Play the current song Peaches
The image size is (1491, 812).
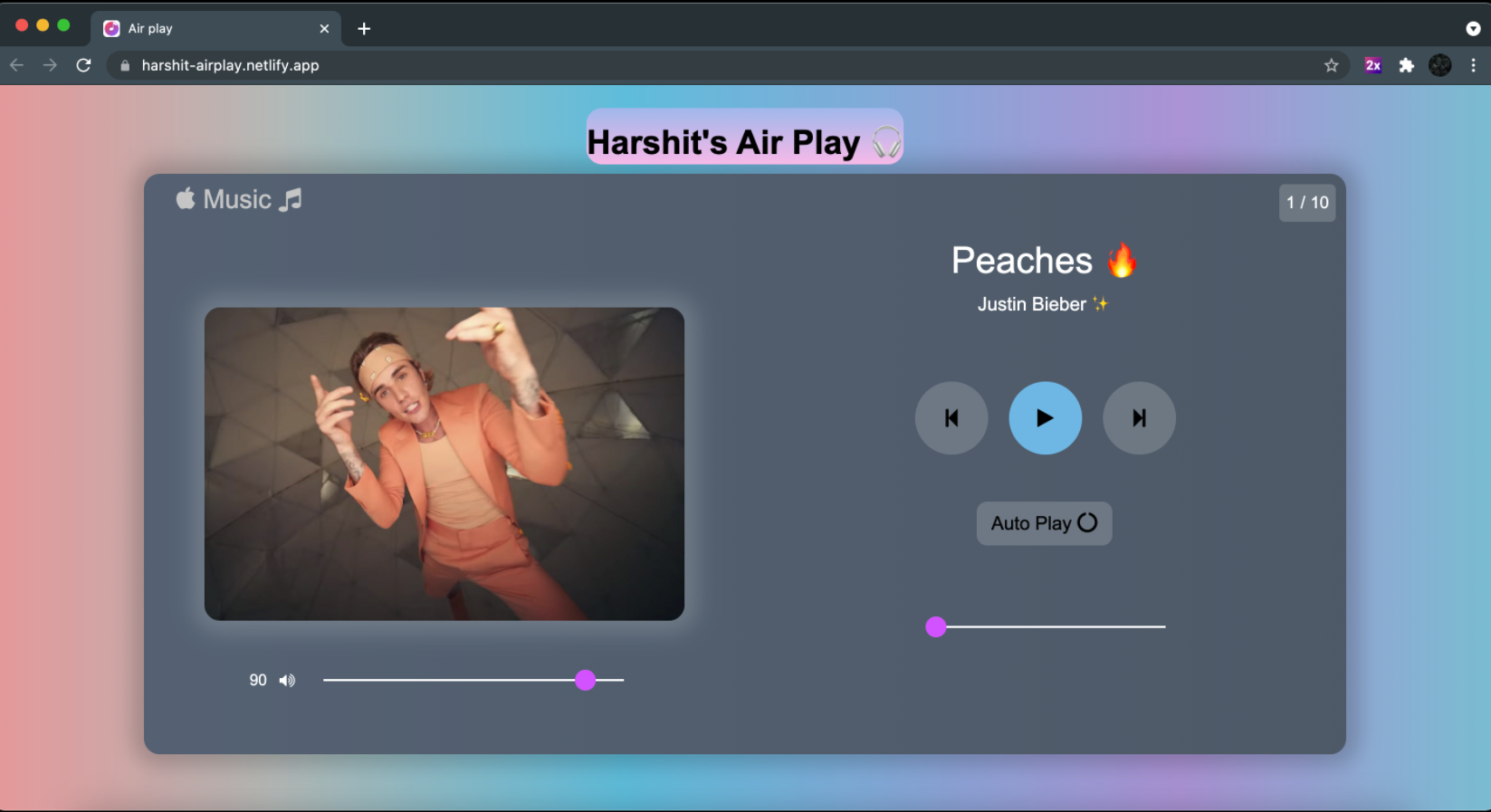pyautogui.click(x=1045, y=418)
